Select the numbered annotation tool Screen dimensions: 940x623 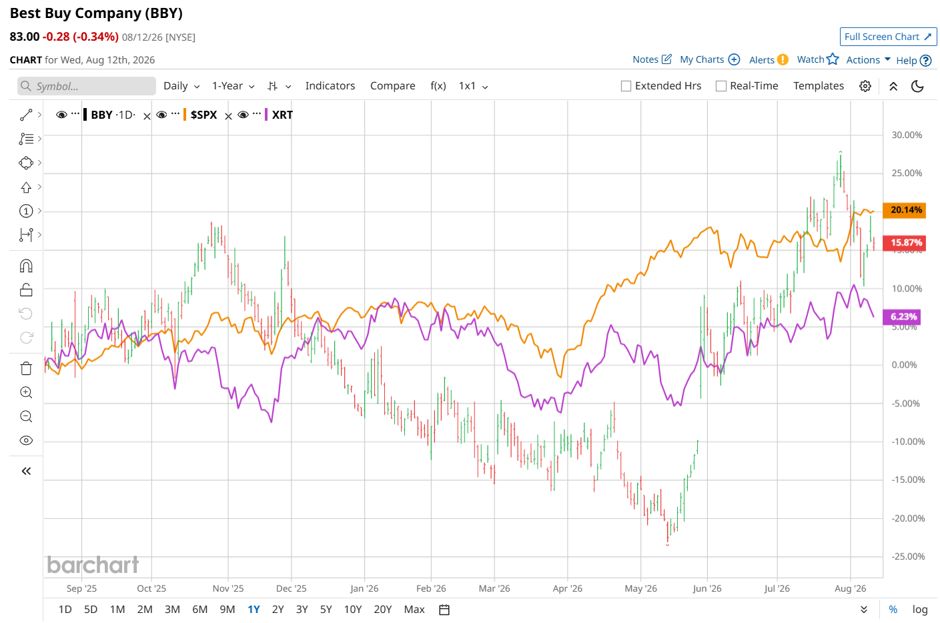(26, 211)
